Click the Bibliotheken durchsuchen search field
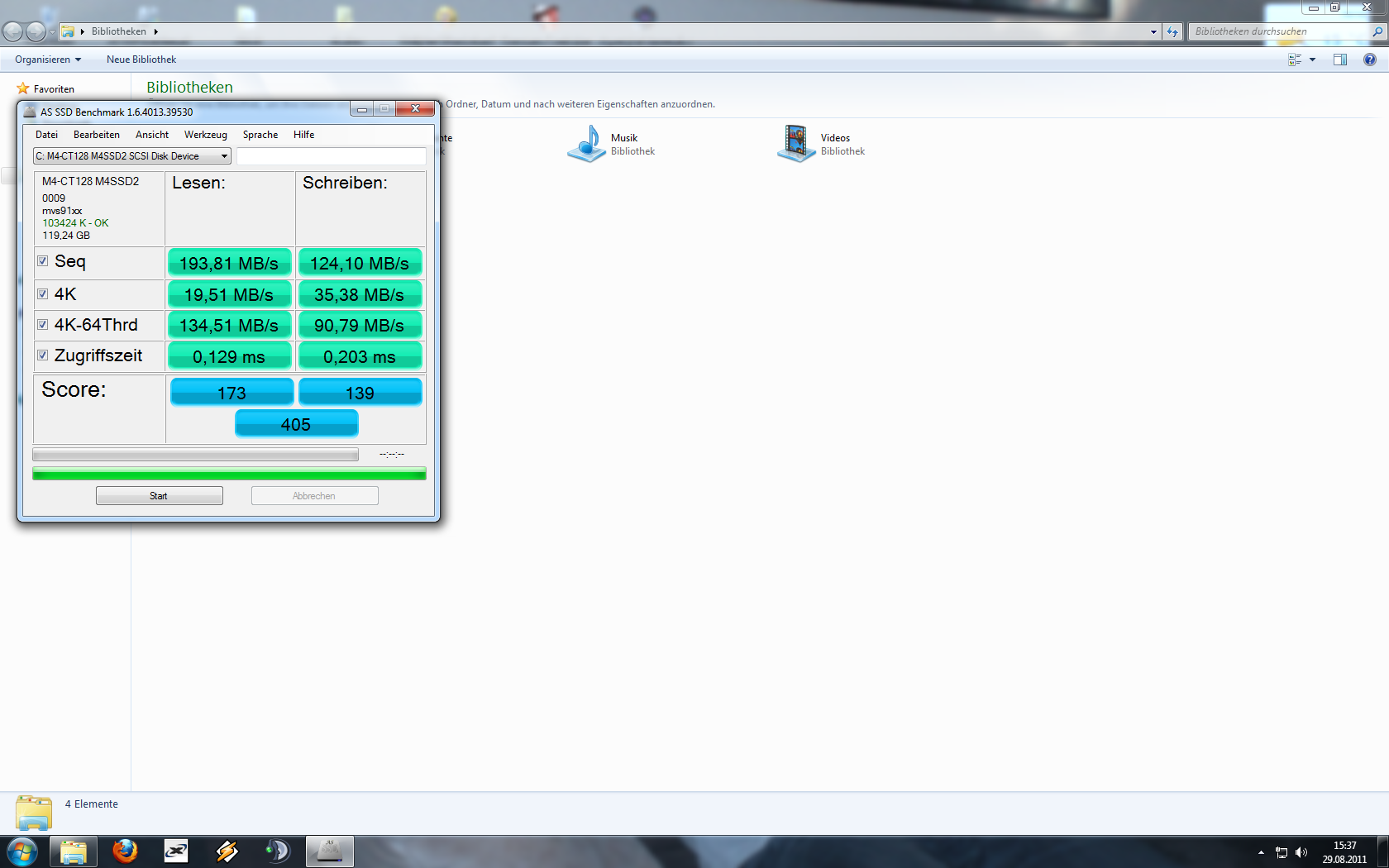 point(1279,31)
